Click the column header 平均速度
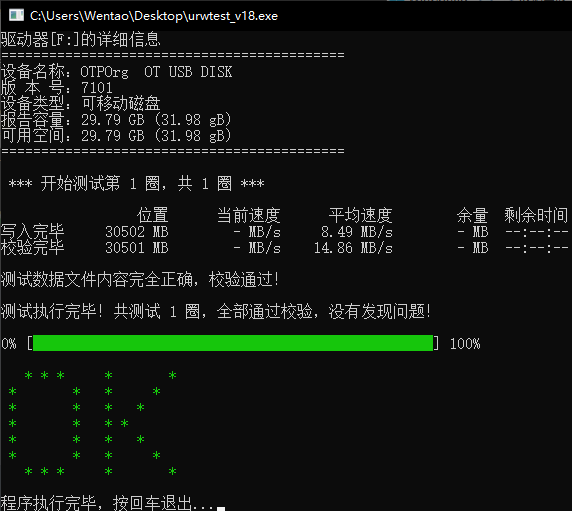572x511 pixels. pyautogui.click(x=360, y=215)
